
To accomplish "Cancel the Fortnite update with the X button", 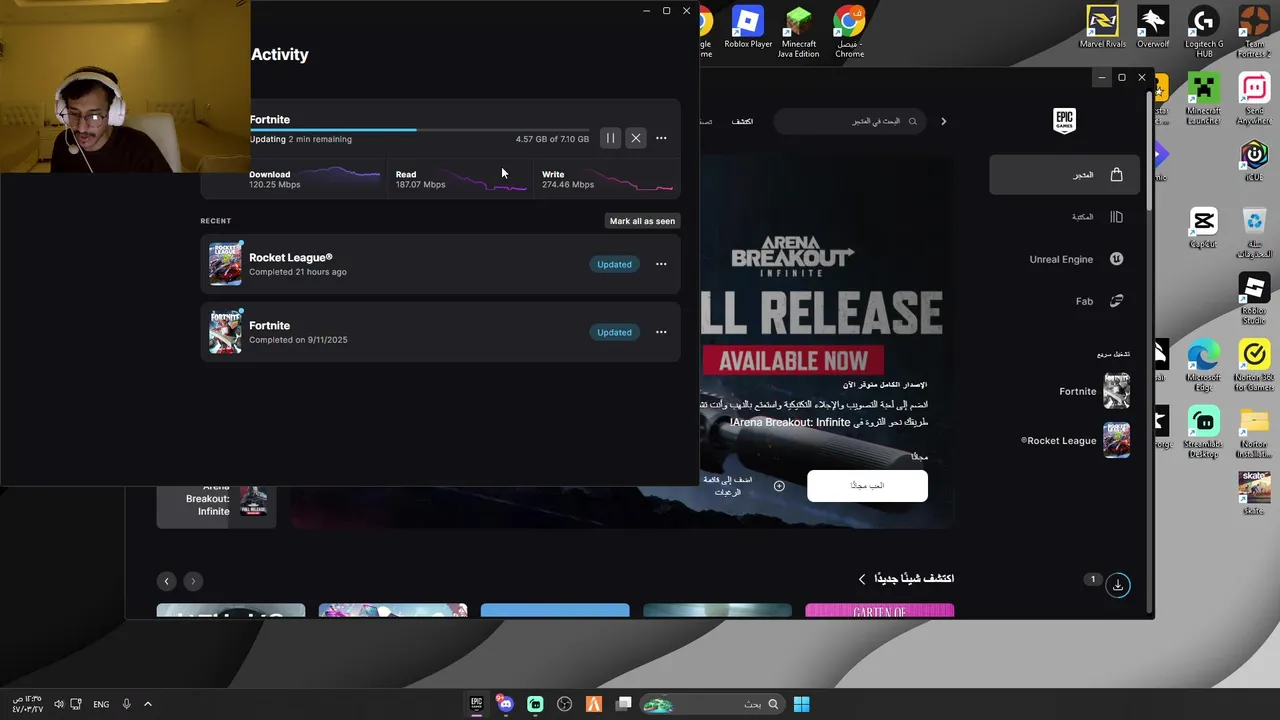I will tap(636, 138).
